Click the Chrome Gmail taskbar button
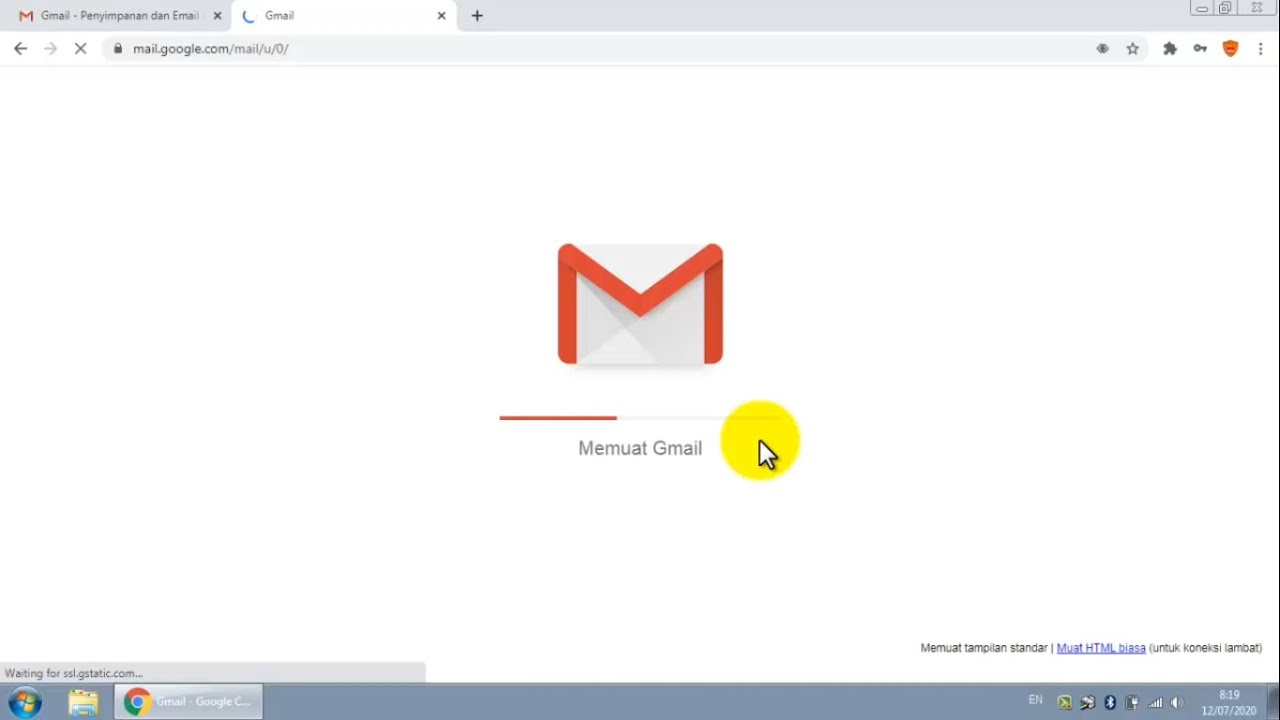This screenshot has height=720, width=1280. coord(188,702)
